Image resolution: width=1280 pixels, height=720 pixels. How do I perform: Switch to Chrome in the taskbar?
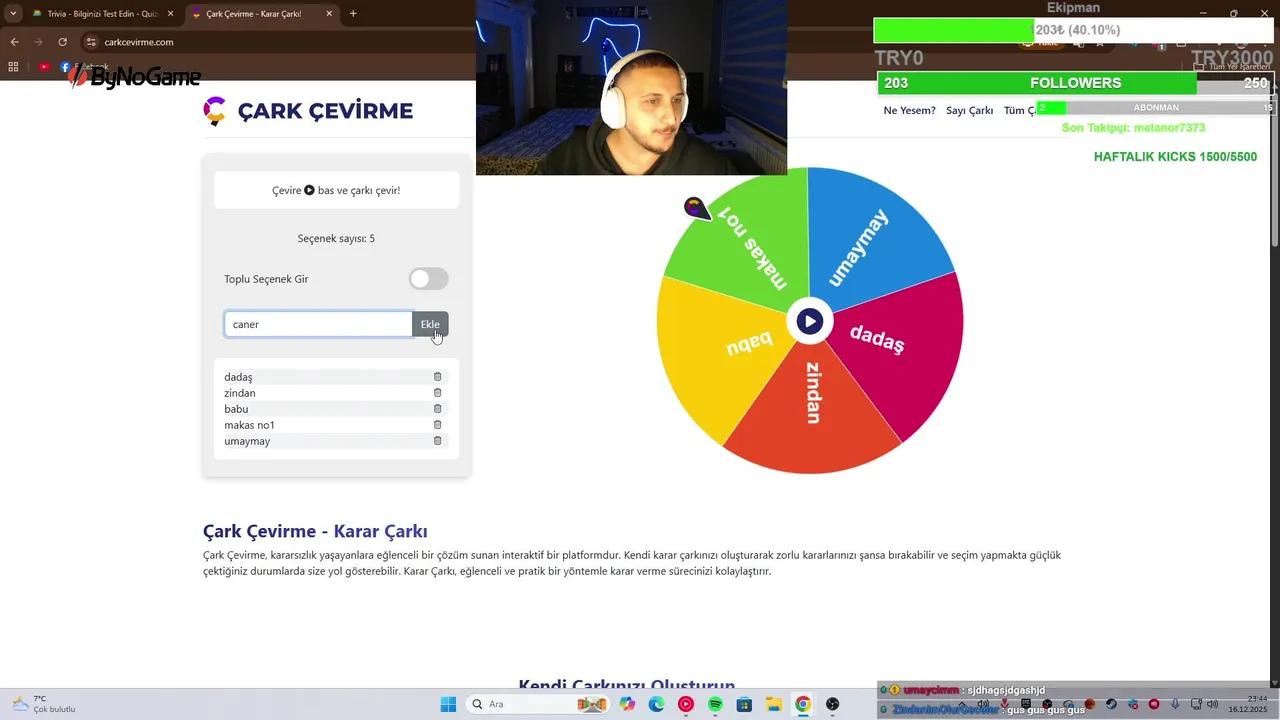pos(802,704)
